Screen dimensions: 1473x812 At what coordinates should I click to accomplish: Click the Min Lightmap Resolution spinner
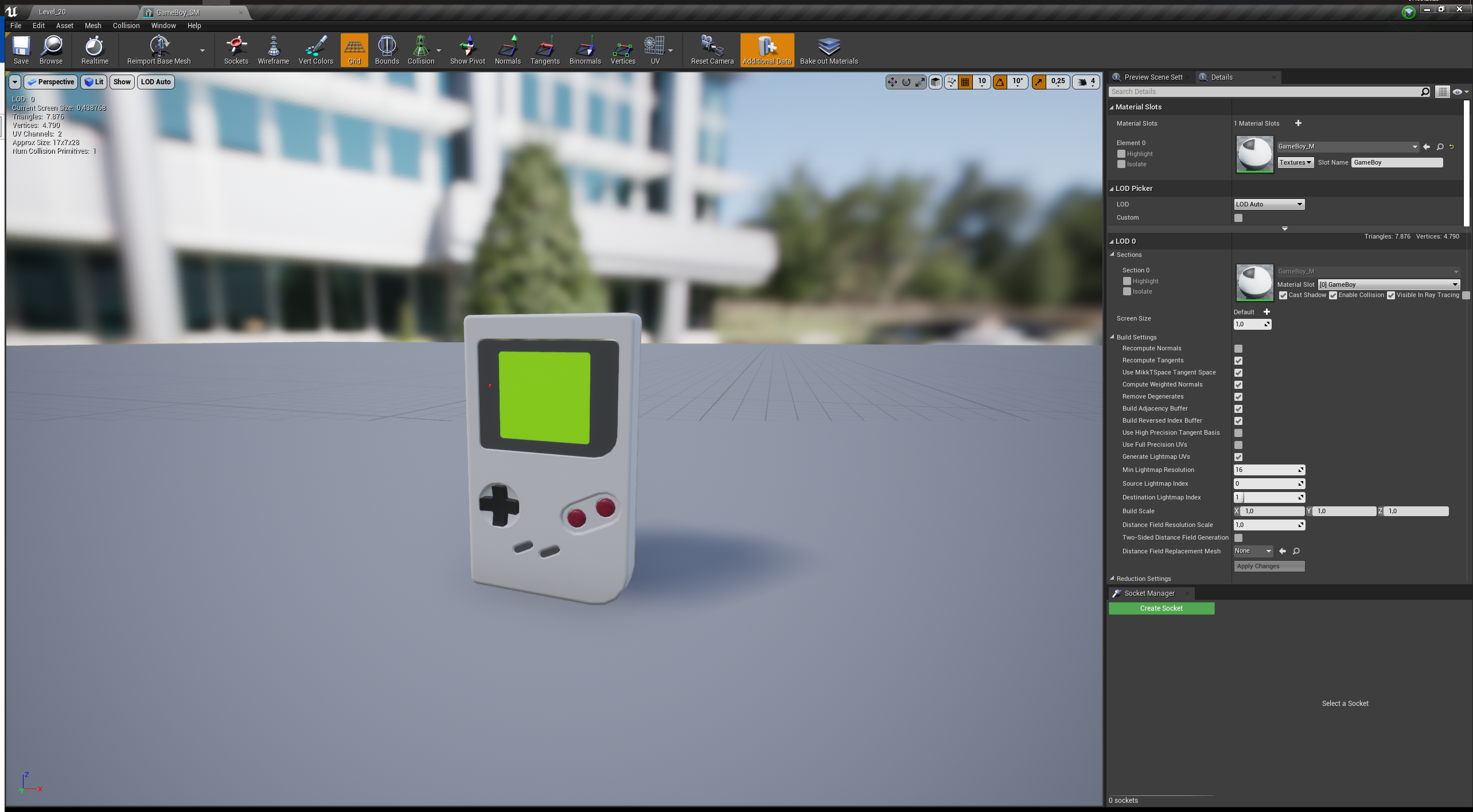click(1269, 470)
